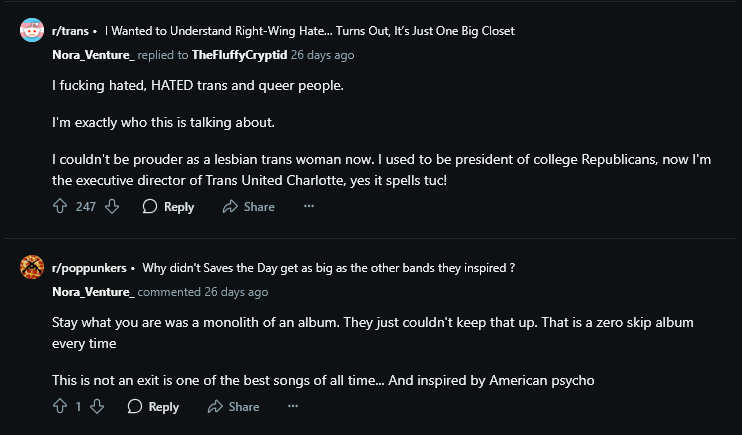
Task: Downvote the Saves the Day comment
Action: click(x=97, y=407)
